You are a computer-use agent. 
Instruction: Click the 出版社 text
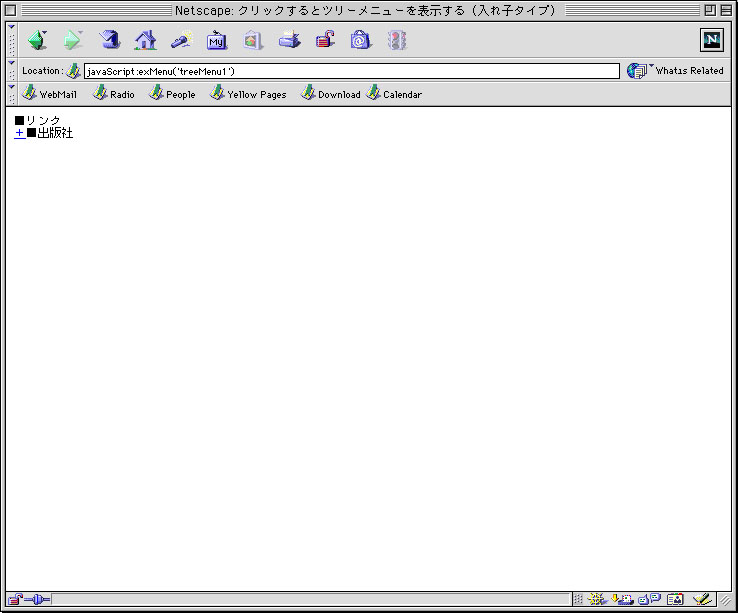pyautogui.click(x=55, y=133)
